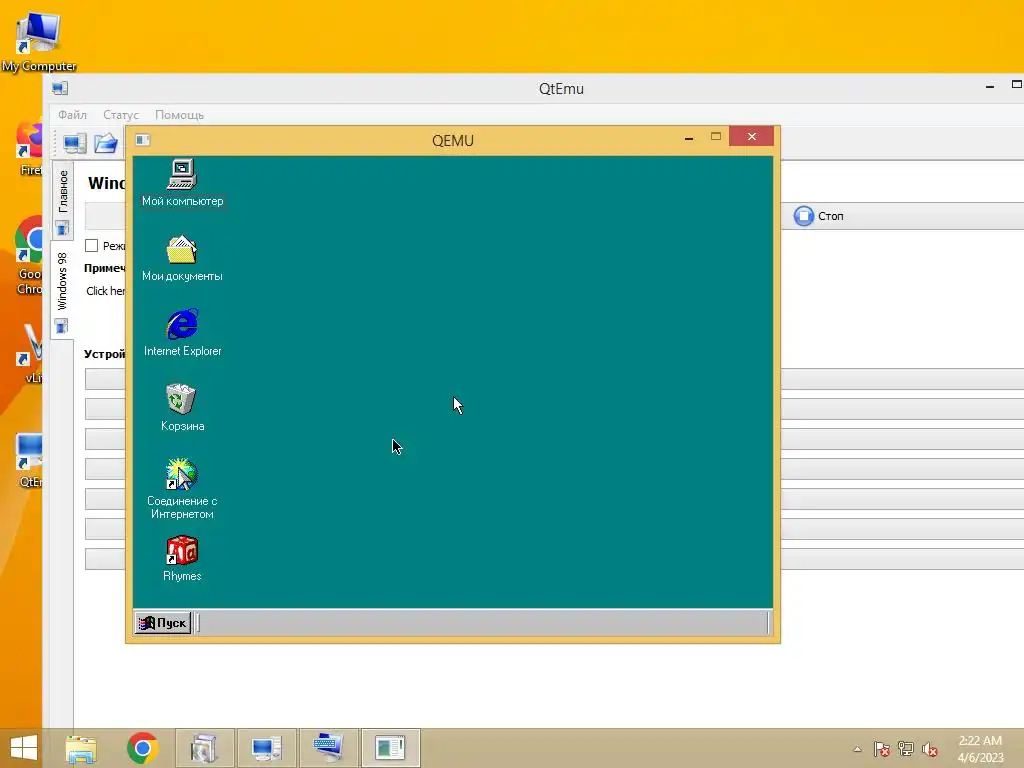The image size is (1024, 768).
Task: Click the 'Click her' notes text in QtEmu
Action: pos(106,291)
